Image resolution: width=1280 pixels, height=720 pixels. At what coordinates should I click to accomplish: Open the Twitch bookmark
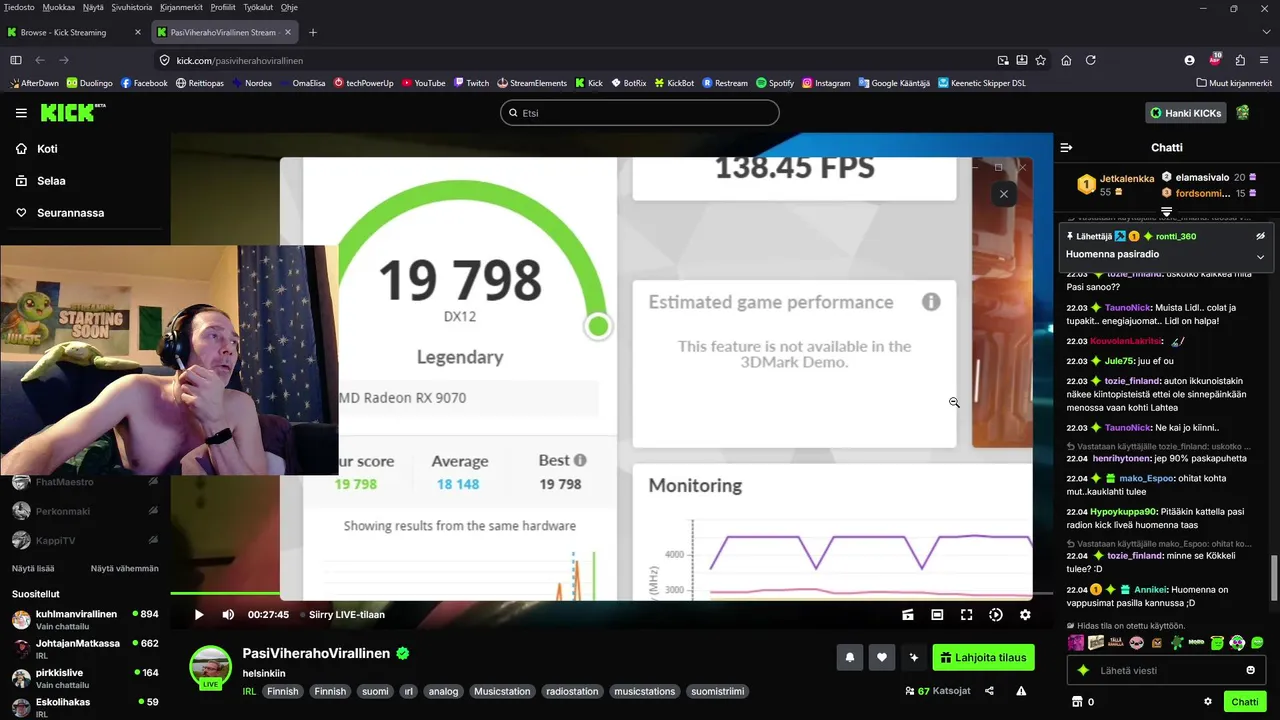[x=471, y=83]
